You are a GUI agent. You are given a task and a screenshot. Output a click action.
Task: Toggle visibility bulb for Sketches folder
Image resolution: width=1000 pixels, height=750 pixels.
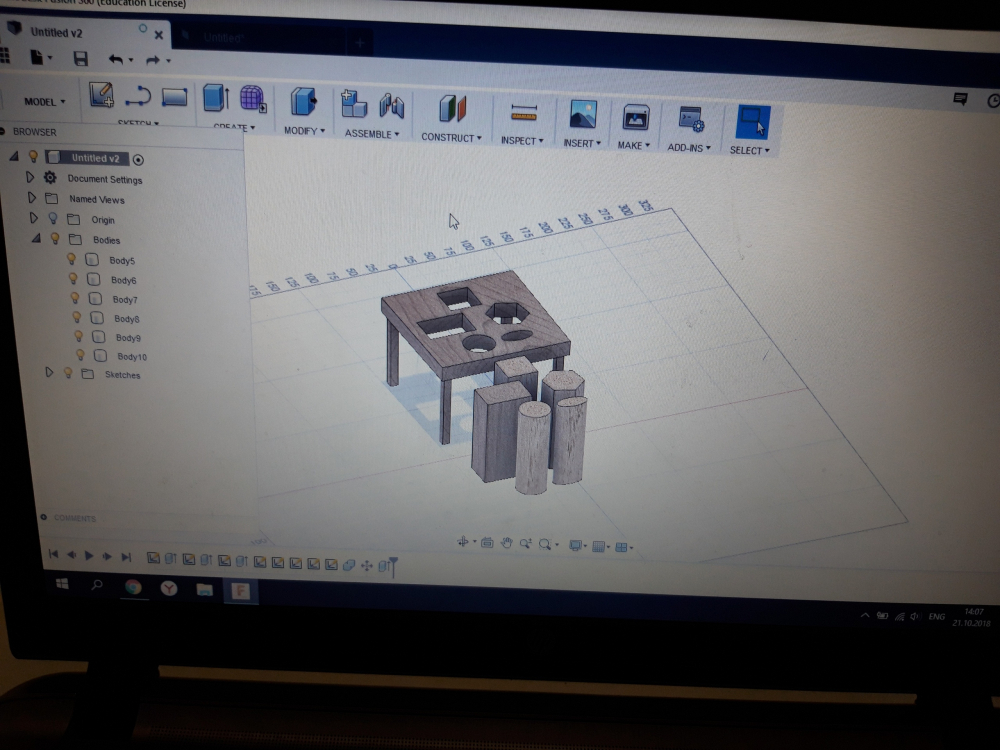(68, 373)
